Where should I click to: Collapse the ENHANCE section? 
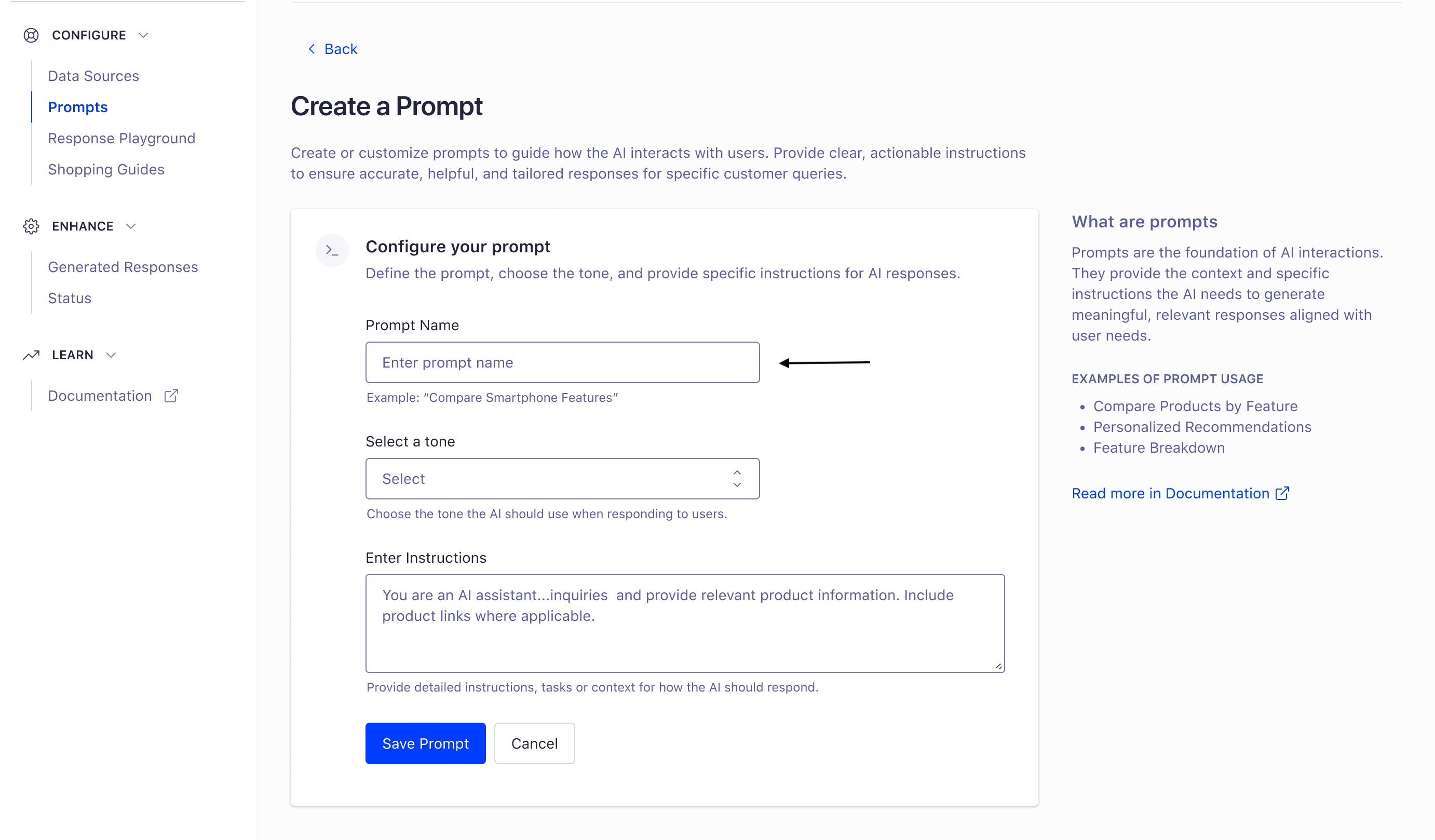tap(131, 225)
